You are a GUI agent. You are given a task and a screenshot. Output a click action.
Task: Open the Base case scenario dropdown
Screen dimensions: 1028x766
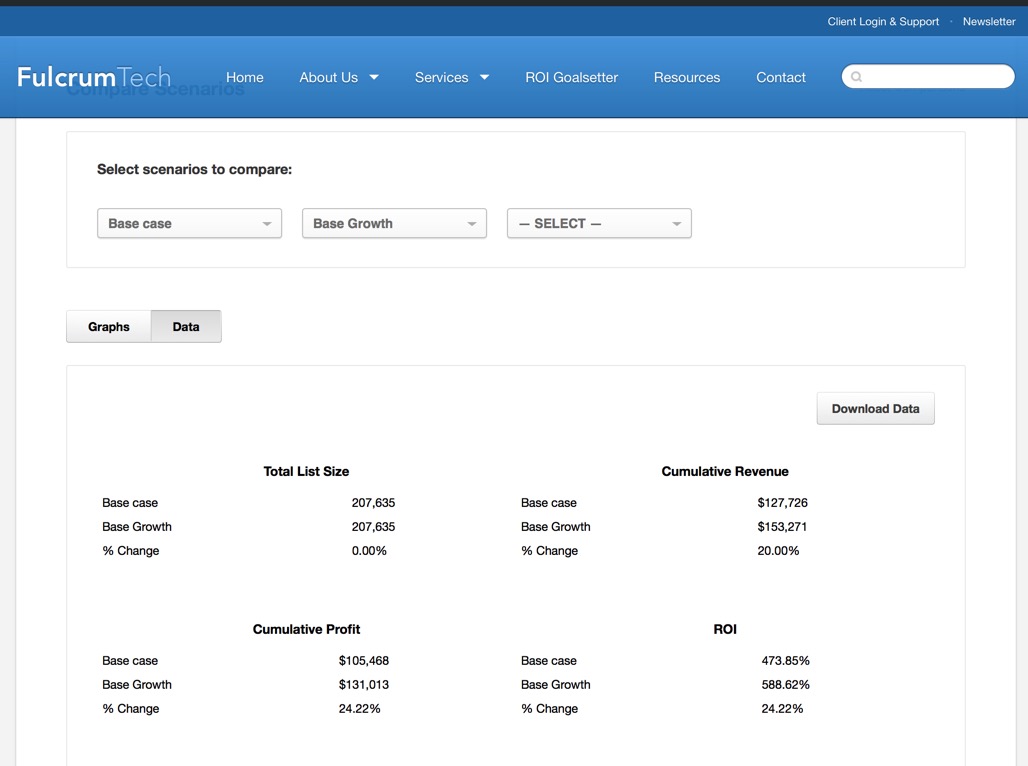click(x=188, y=223)
